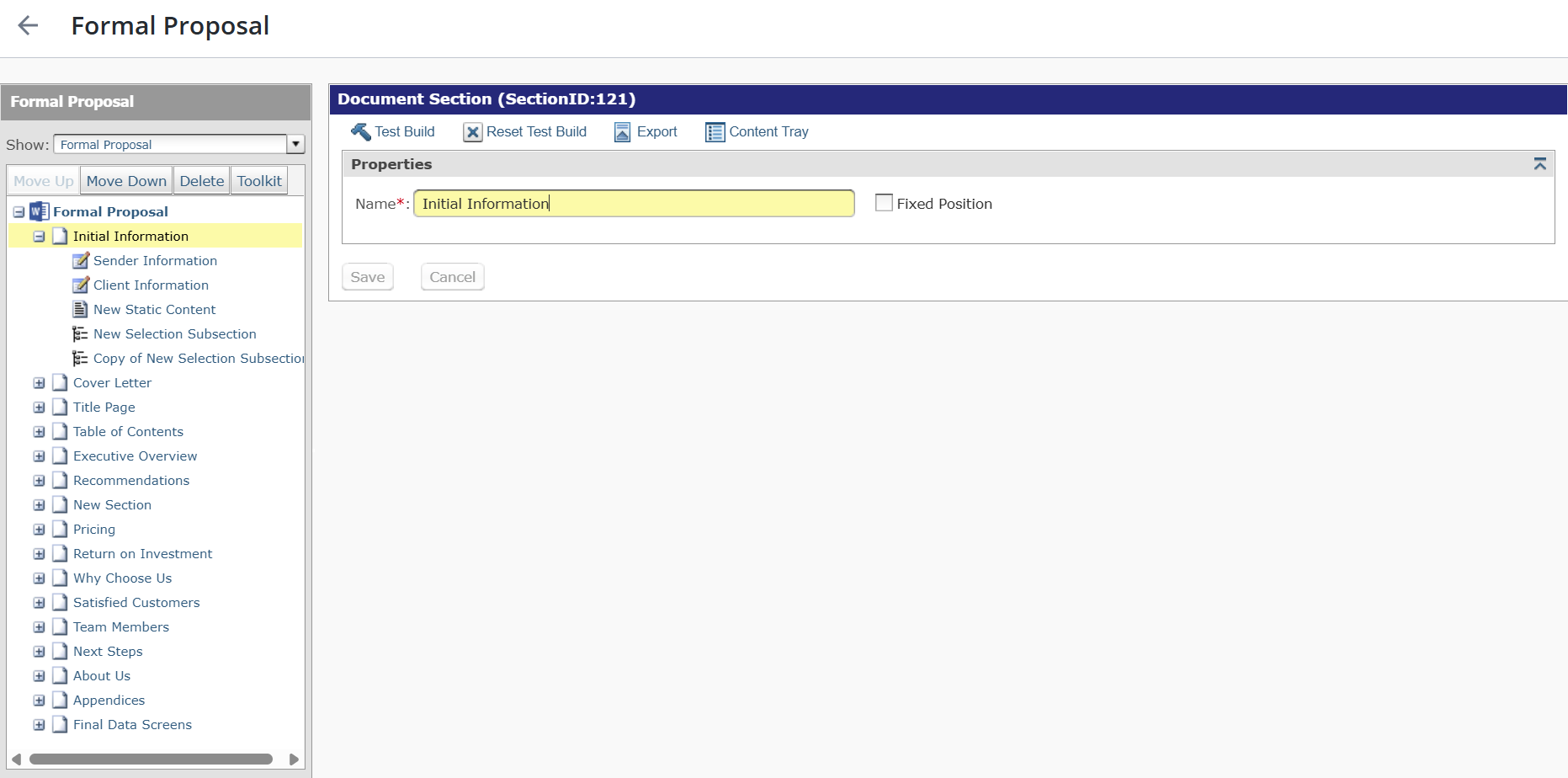
Task: Expand the Cover Letter section
Action: coord(39,383)
